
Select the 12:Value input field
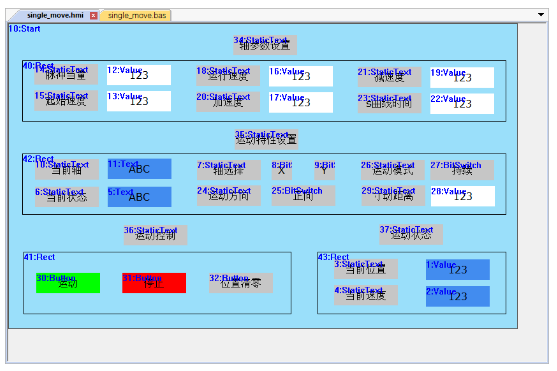point(139,75)
